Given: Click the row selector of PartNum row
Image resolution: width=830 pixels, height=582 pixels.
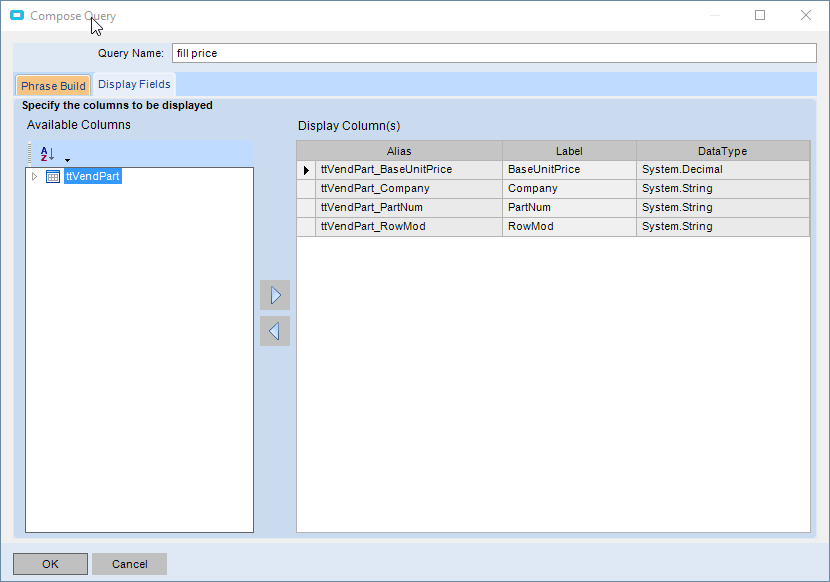Looking at the screenshot, I should pyautogui.click(x=306, y=208).
